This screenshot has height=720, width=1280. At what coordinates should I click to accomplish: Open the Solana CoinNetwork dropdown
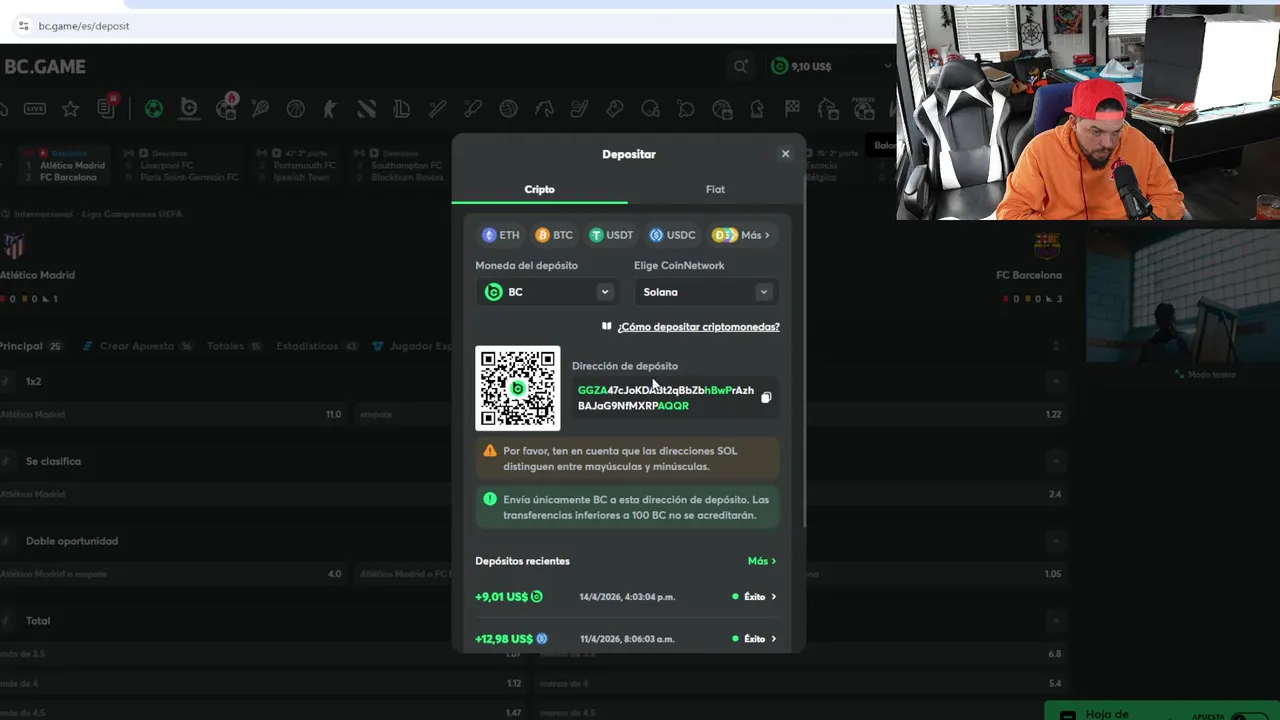pos(706,292)
